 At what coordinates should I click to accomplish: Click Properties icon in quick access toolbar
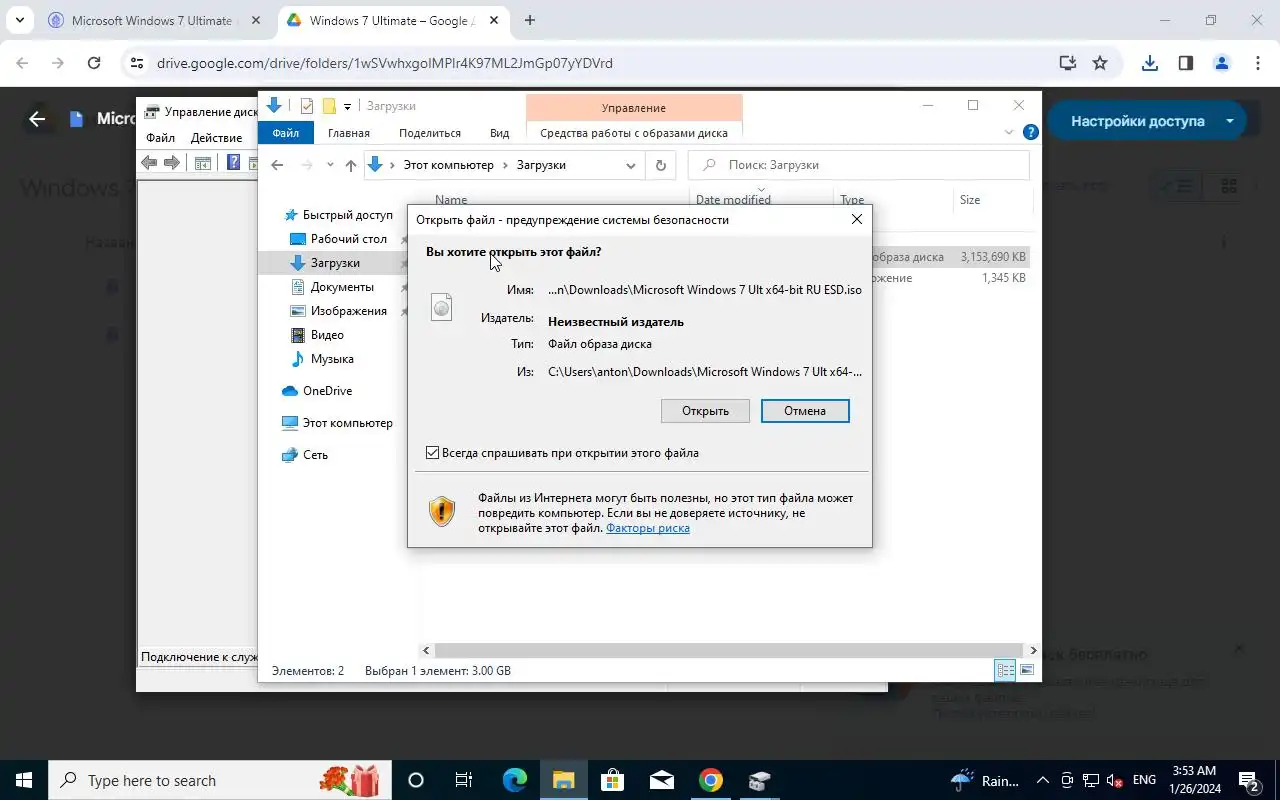(x=306, y=106)
